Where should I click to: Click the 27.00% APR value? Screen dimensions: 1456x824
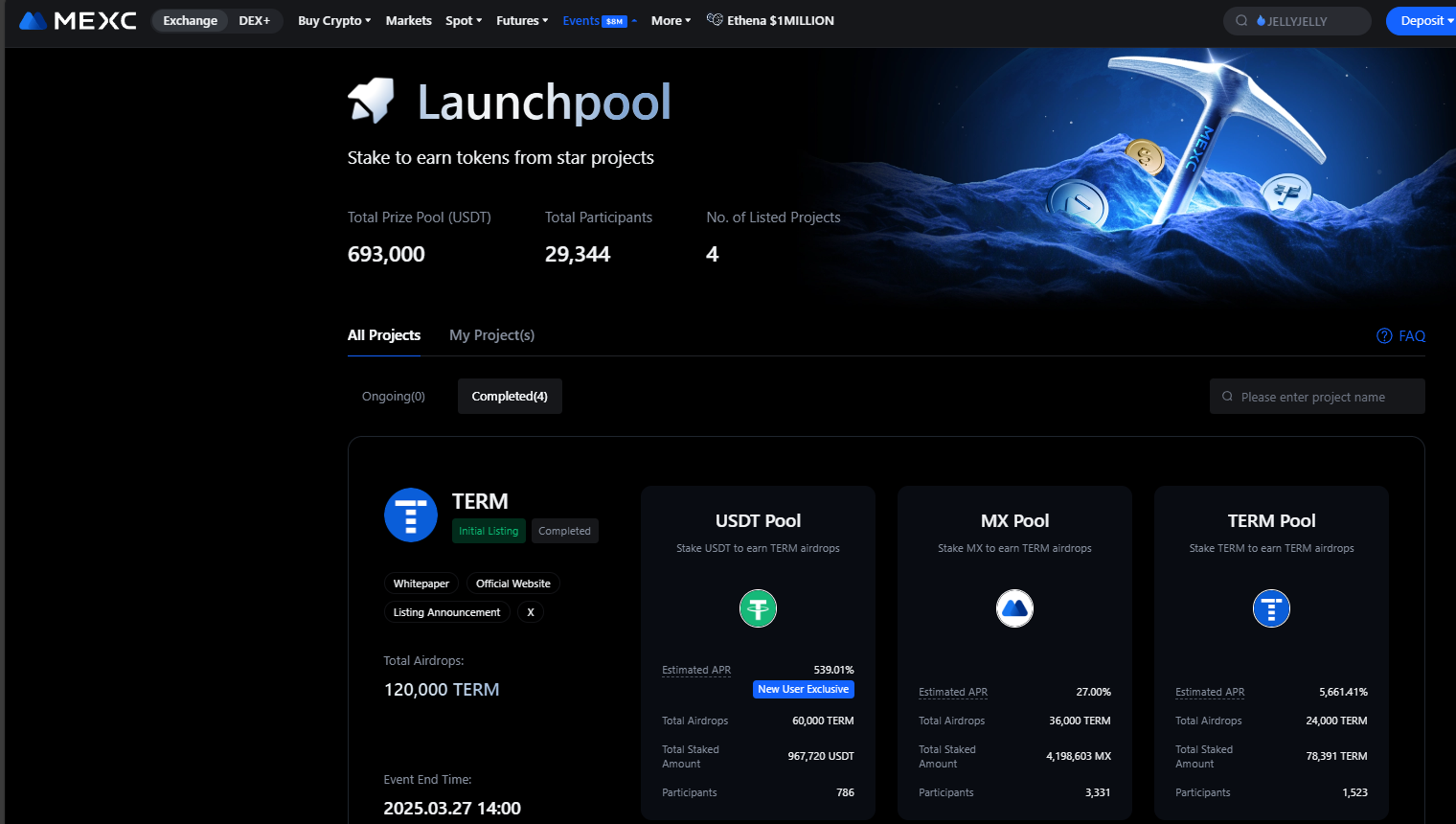(1093, 692)
